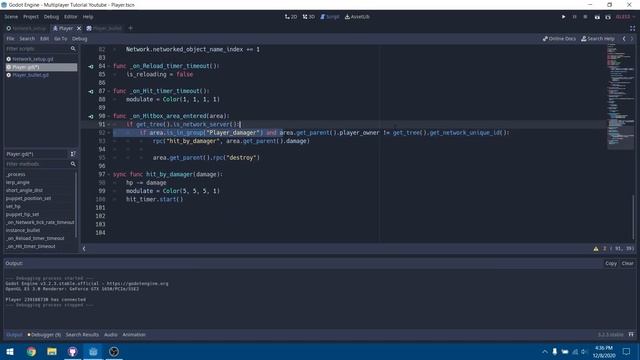The width and height of the screenshot is (640, 360).
Task: Add a new scene tab
Action: (x=130, y=28)
